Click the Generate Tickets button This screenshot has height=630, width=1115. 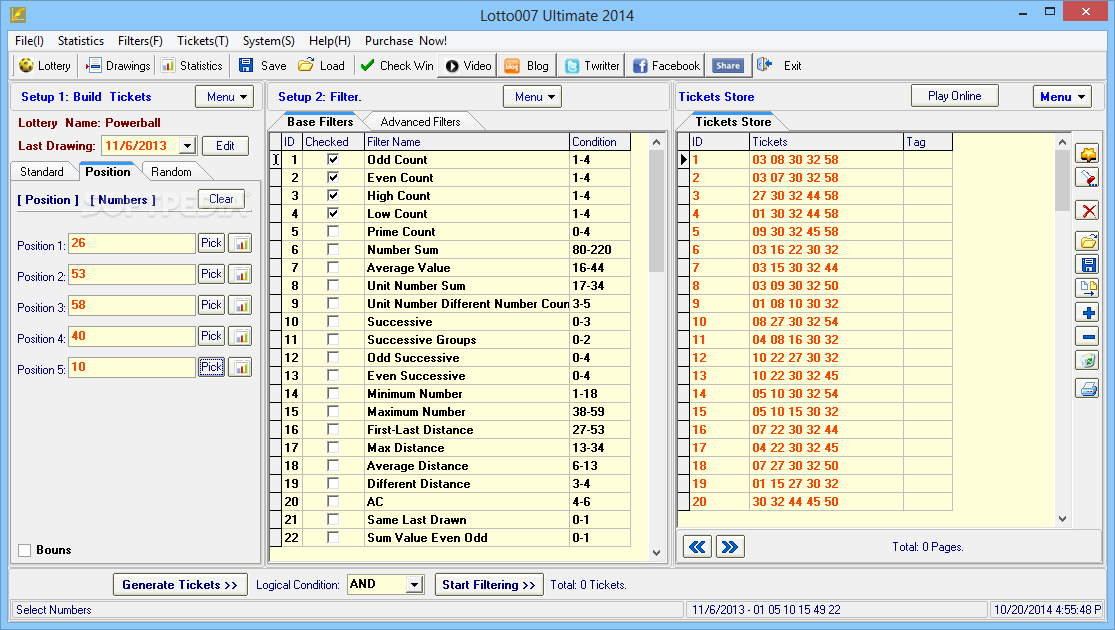[180, 584]
